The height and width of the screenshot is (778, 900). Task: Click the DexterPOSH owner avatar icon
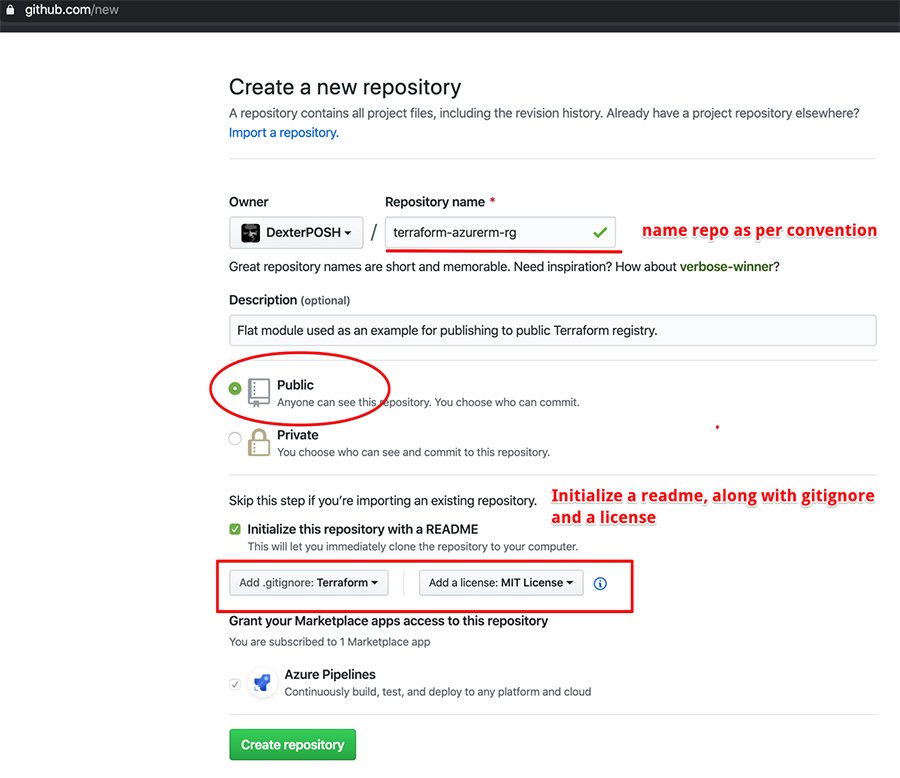pyautogui.click(x=250, y=233)
